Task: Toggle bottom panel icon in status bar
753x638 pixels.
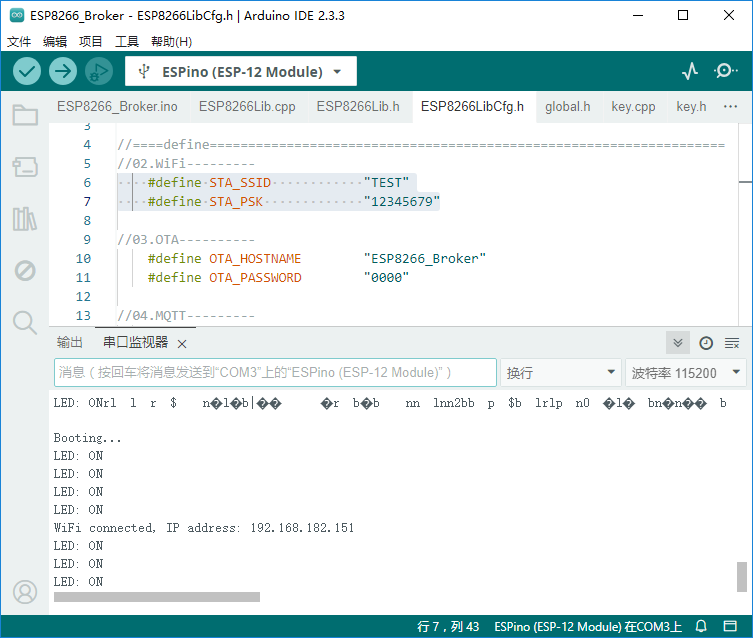Action: click(730, 626)
